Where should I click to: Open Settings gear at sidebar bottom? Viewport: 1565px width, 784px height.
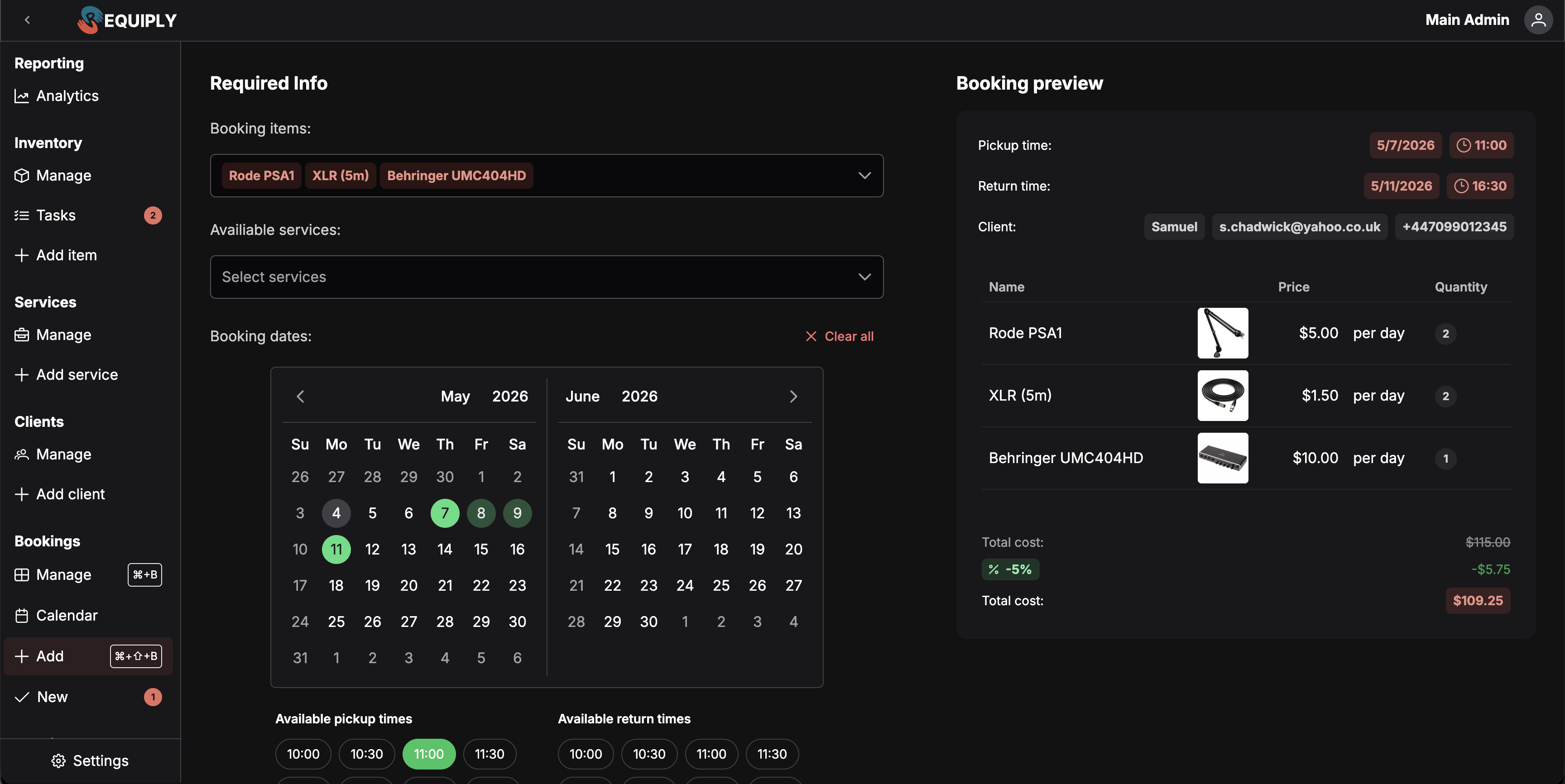point(58,761)
